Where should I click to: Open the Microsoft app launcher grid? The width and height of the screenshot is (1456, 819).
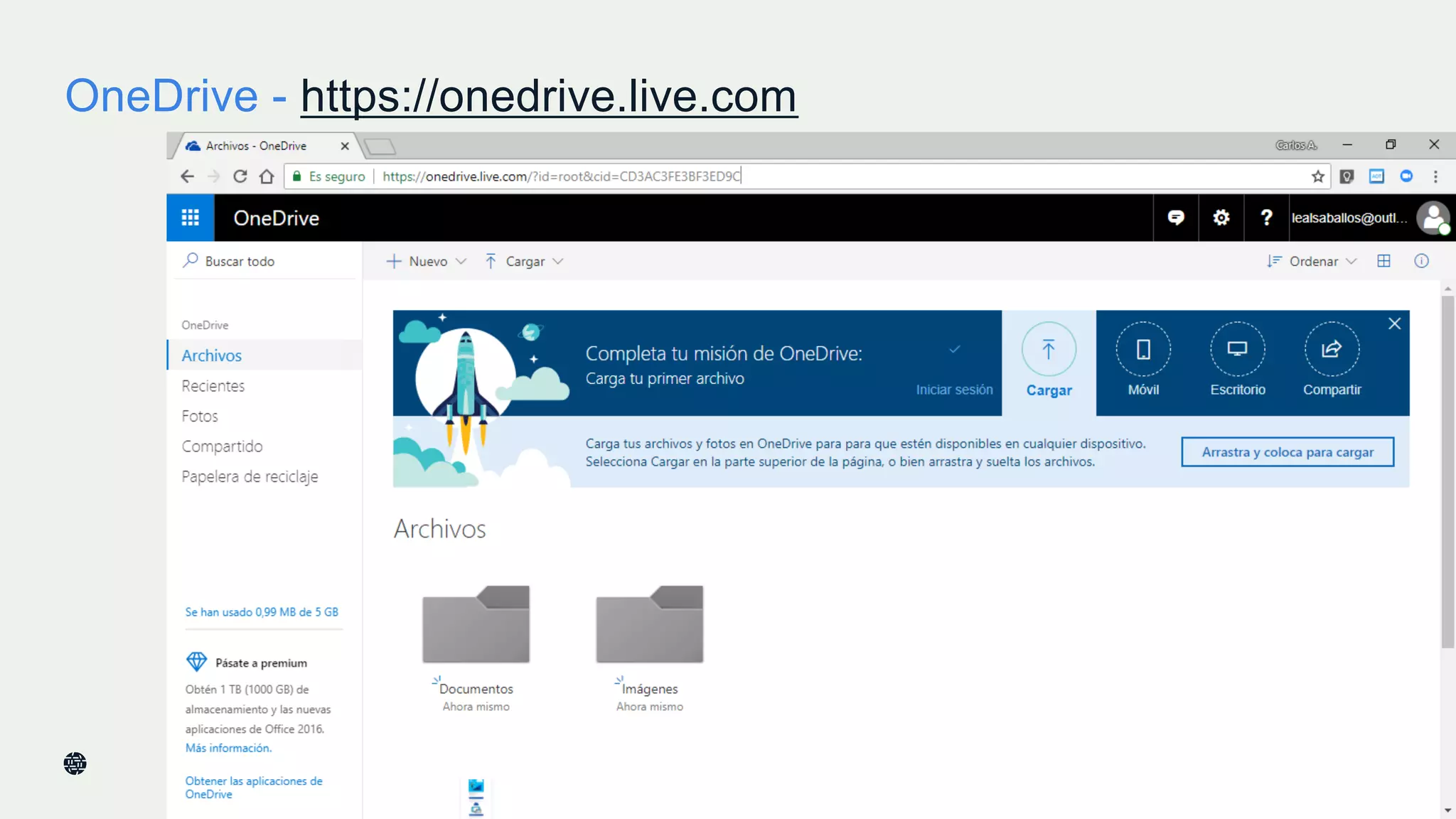(x=190, y=218)
